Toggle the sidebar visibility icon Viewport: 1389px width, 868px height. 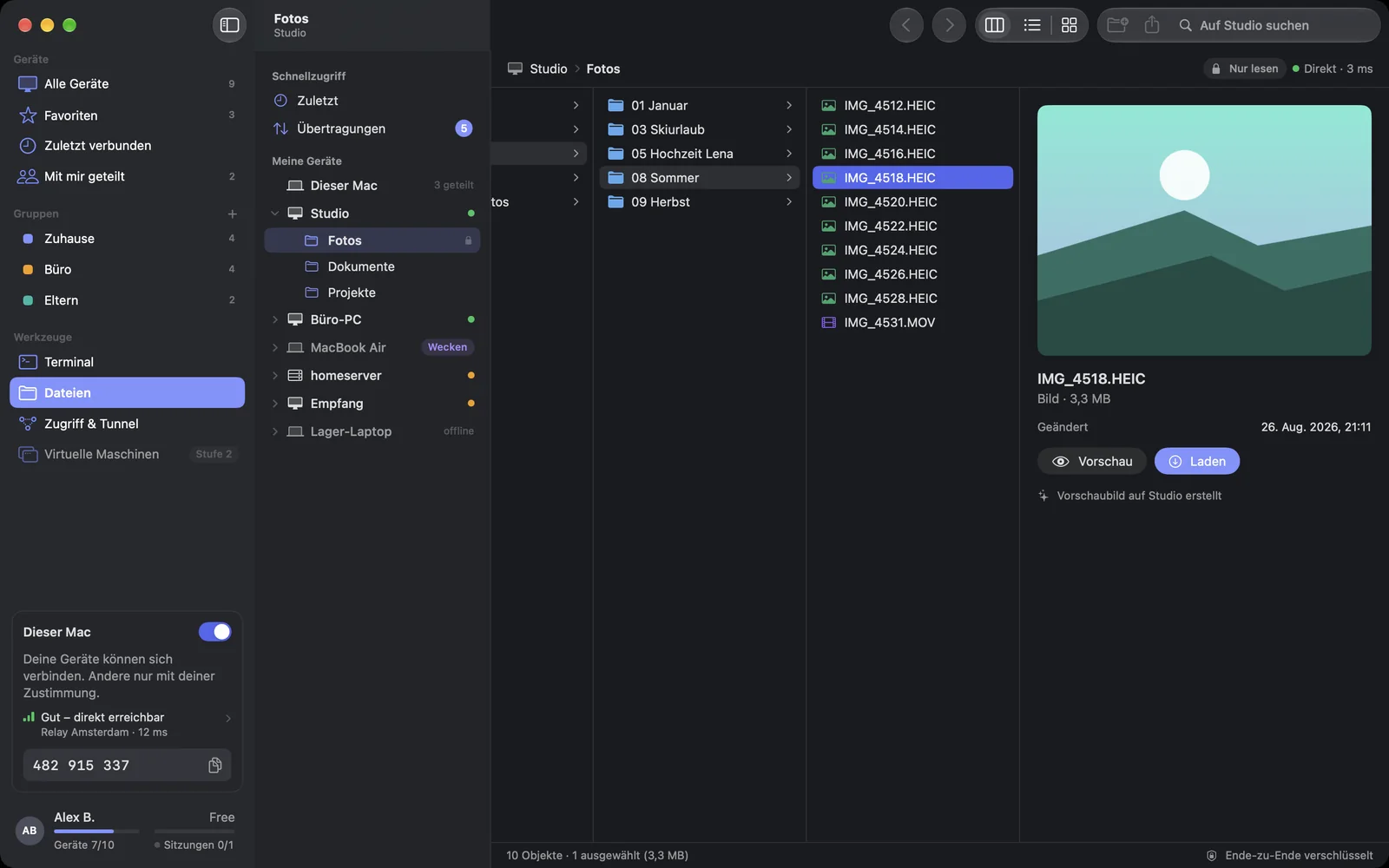[229, 25]
